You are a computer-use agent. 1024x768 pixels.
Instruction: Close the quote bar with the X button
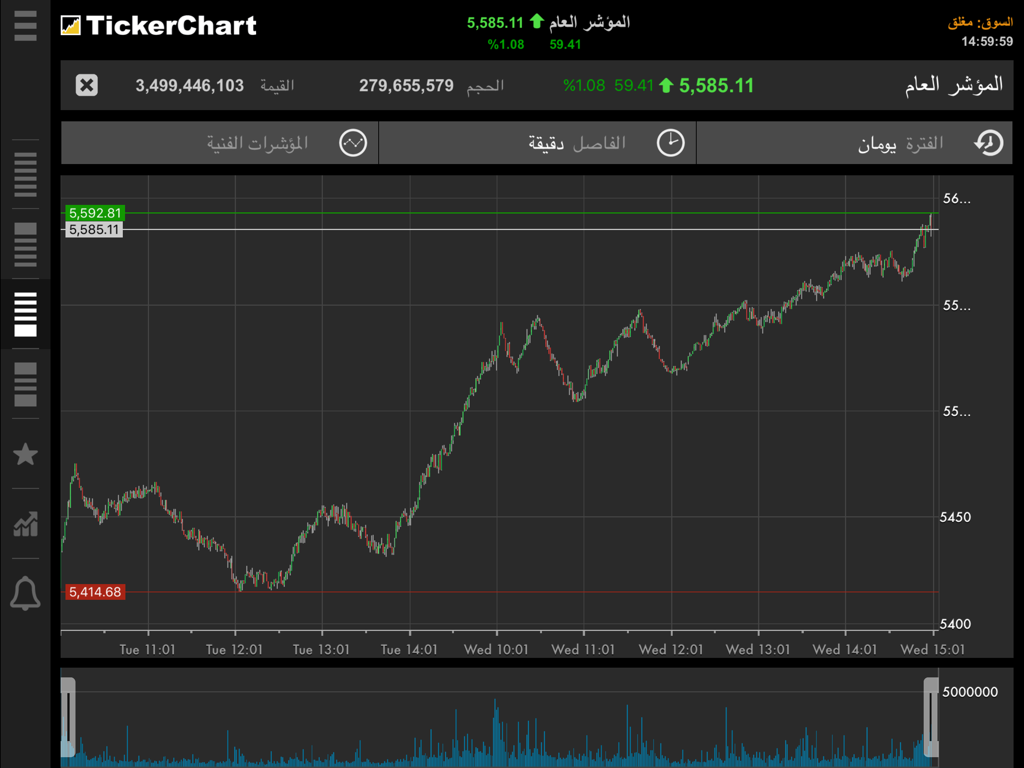pos(86,85)
